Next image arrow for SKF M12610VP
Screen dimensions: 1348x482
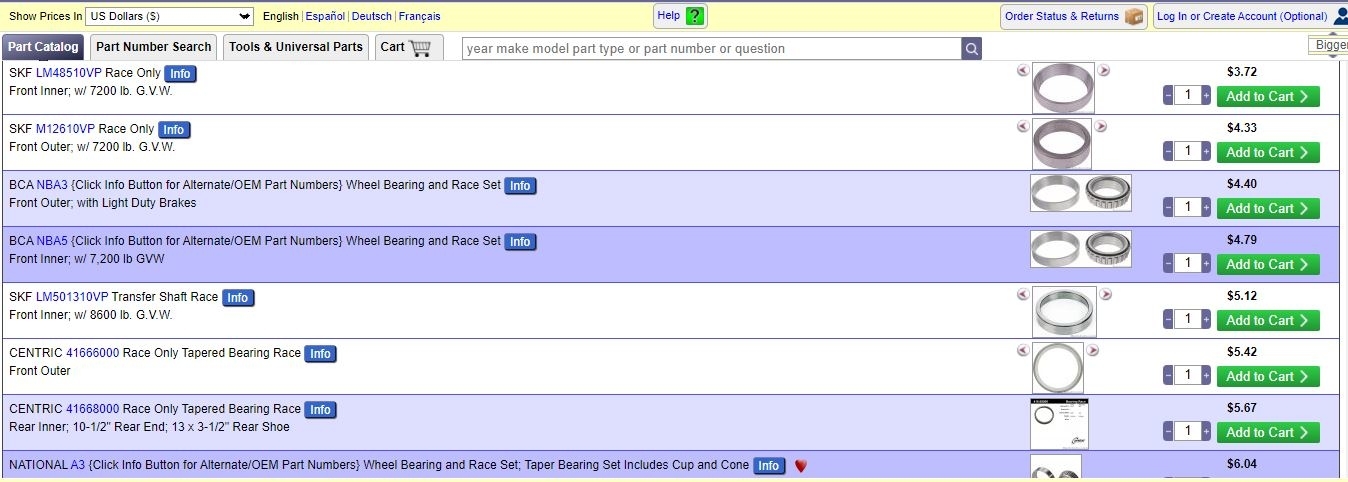[1100, 126]
